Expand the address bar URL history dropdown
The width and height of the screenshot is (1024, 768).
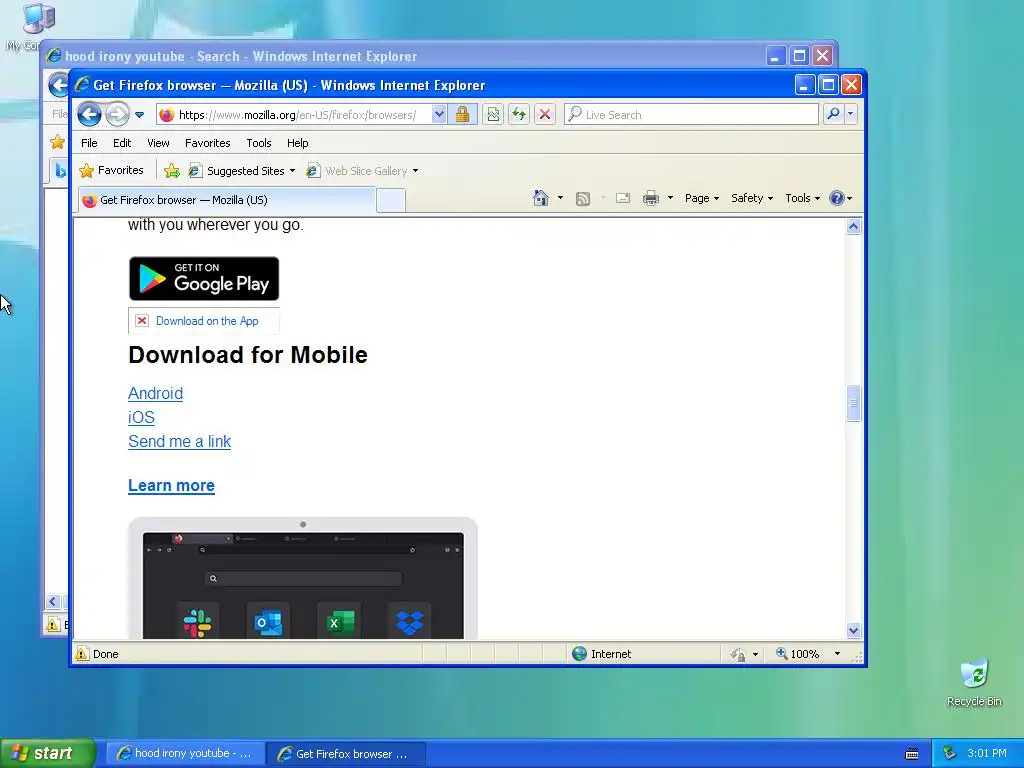click(439, 115)
